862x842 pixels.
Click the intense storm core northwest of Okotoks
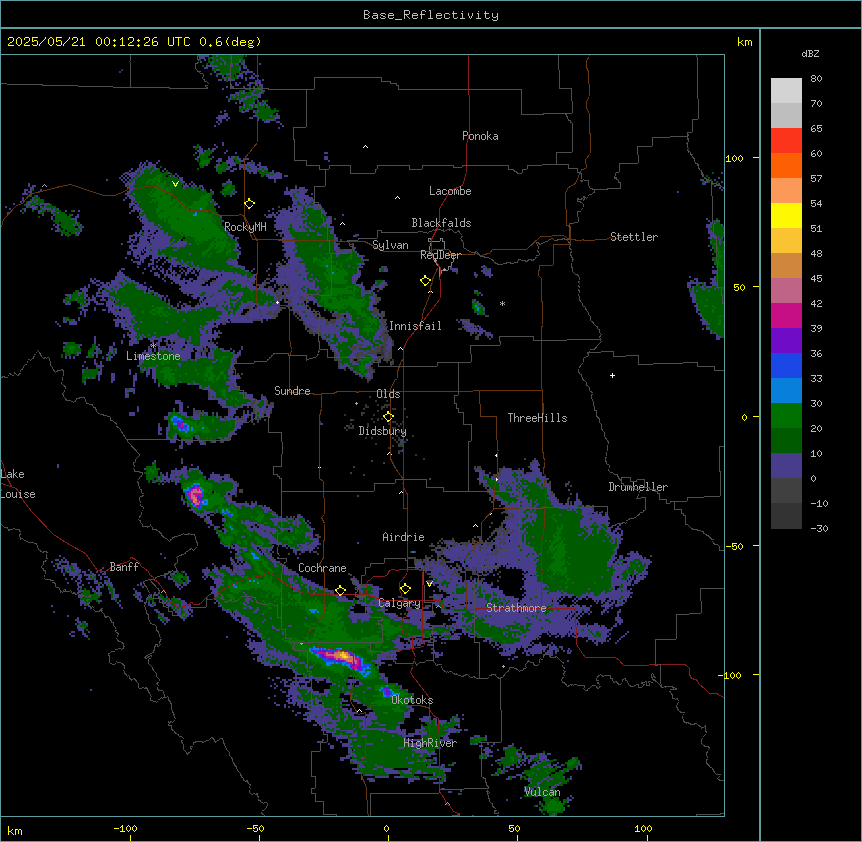[x=343, y=657]
